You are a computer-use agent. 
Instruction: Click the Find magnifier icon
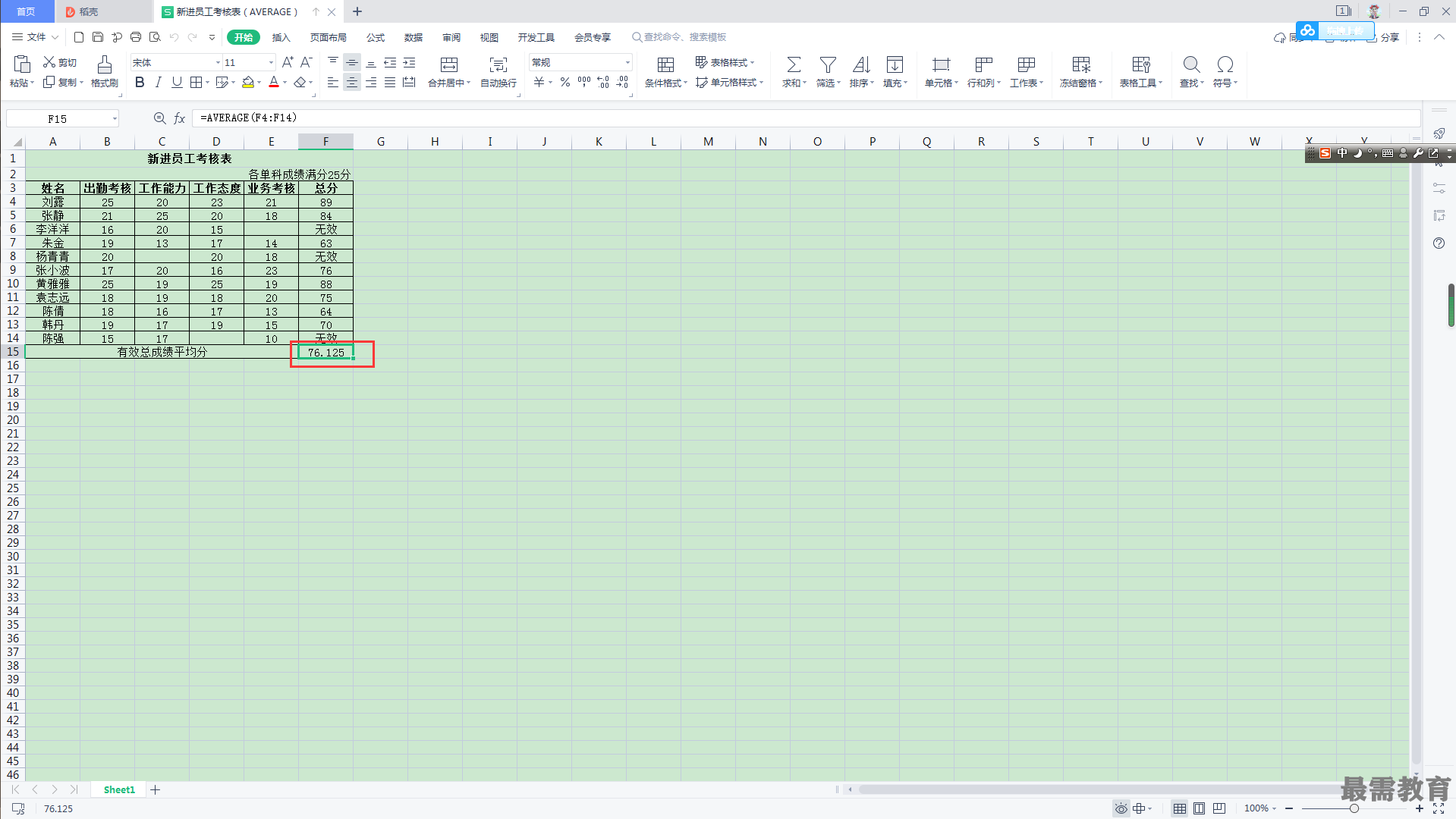[1191, 64]
